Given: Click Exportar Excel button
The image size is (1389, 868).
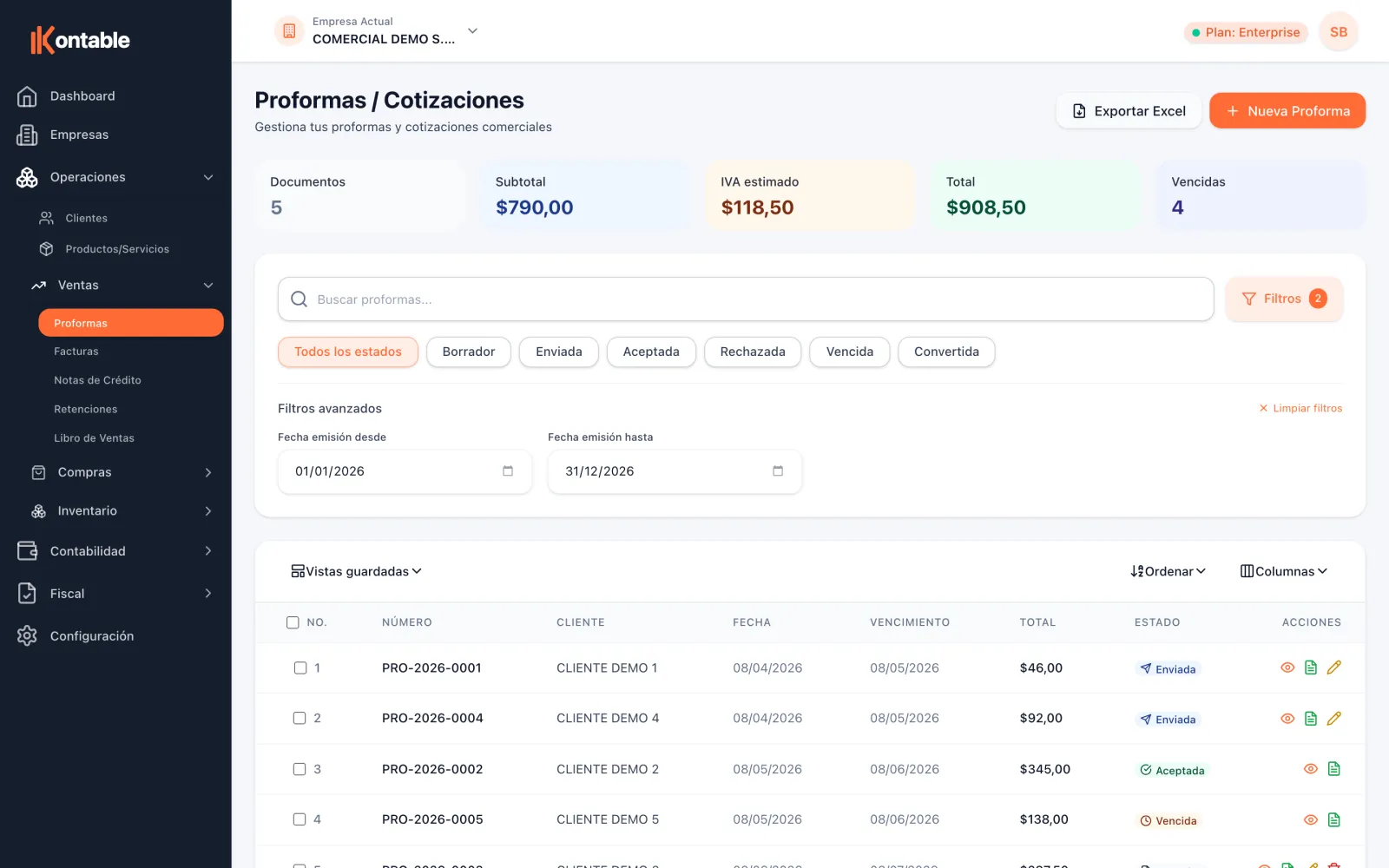Looking at the screenshot, I should (1129, 111).
